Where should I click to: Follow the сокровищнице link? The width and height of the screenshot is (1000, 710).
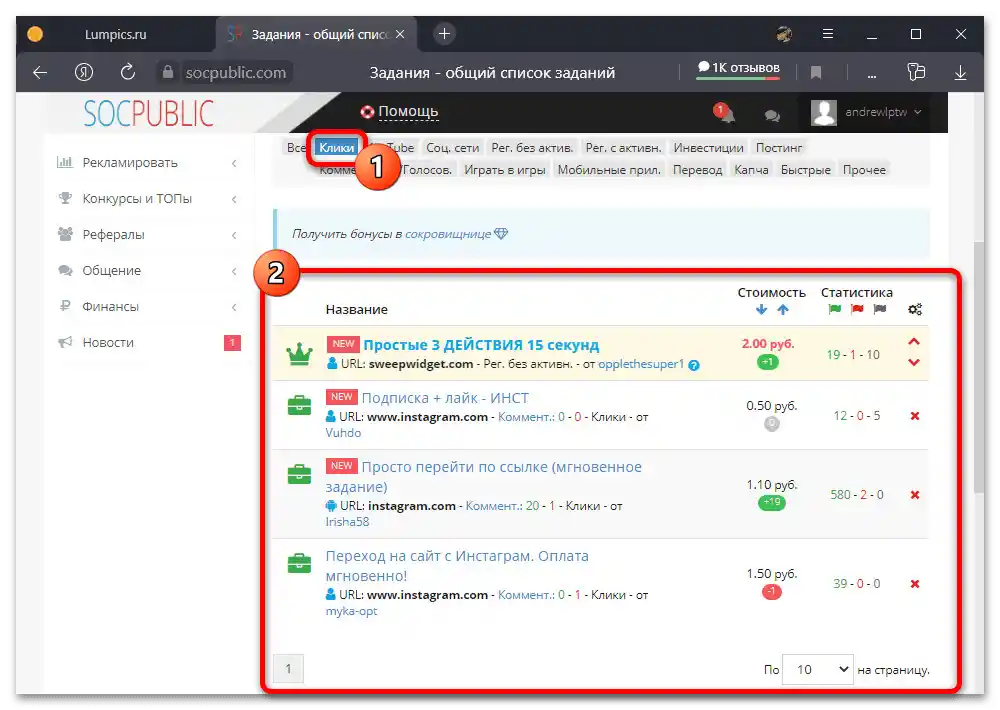point(448,234)
